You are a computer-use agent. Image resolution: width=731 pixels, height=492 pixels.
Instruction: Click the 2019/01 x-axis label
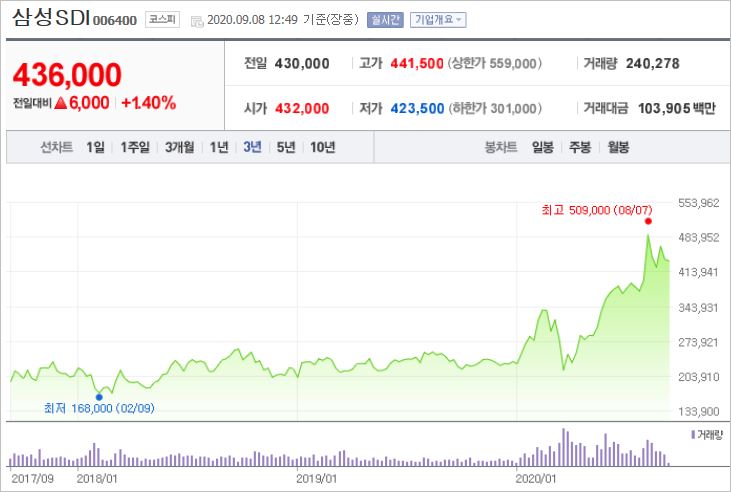[317, 478]
